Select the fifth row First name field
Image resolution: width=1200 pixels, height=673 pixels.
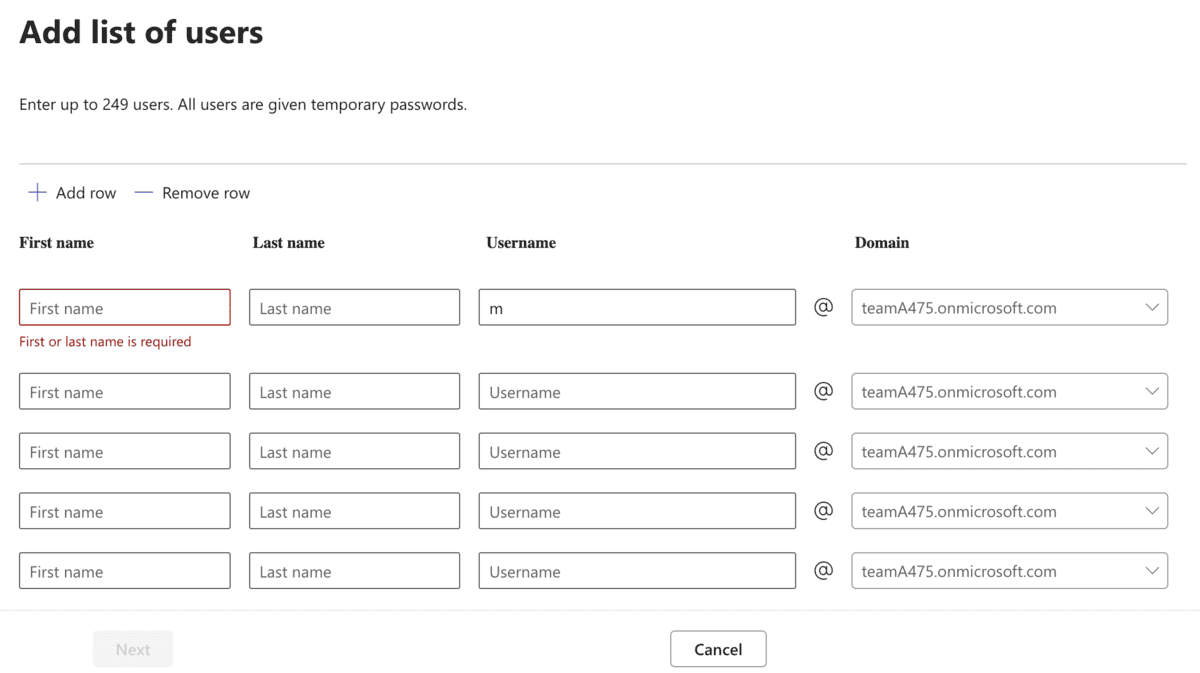(124, 571)
